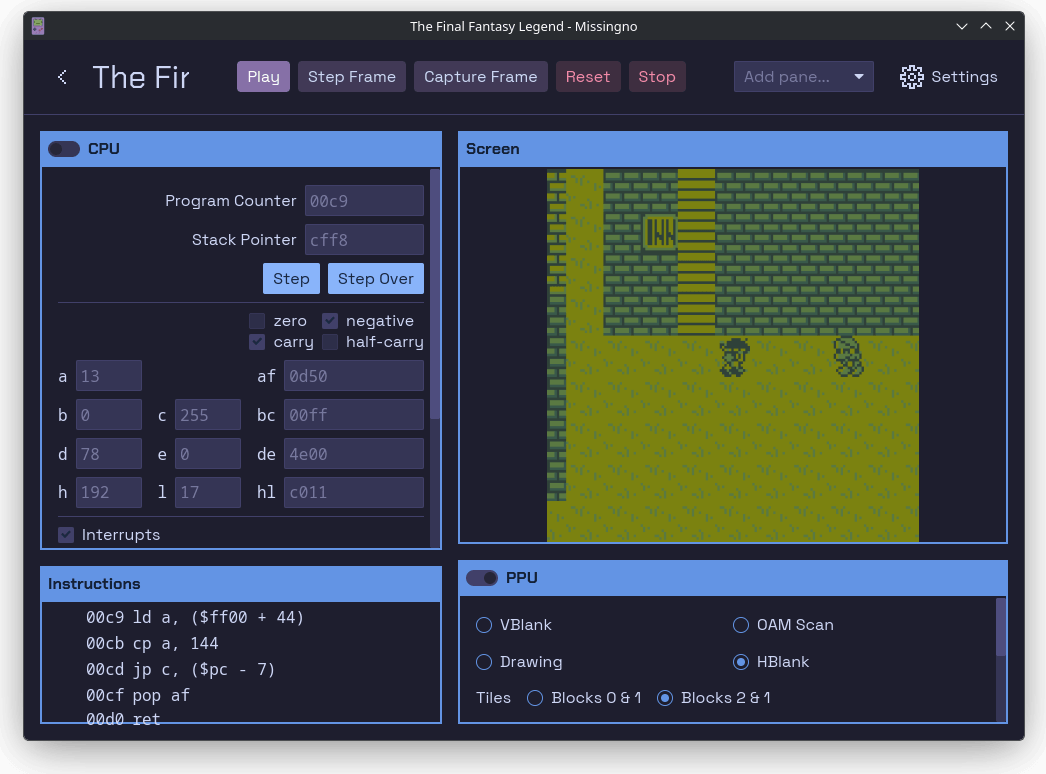Uncheck the carry flag checkbox
The height and width of the screenshot is (774, 1046).
tap(257, 342)
